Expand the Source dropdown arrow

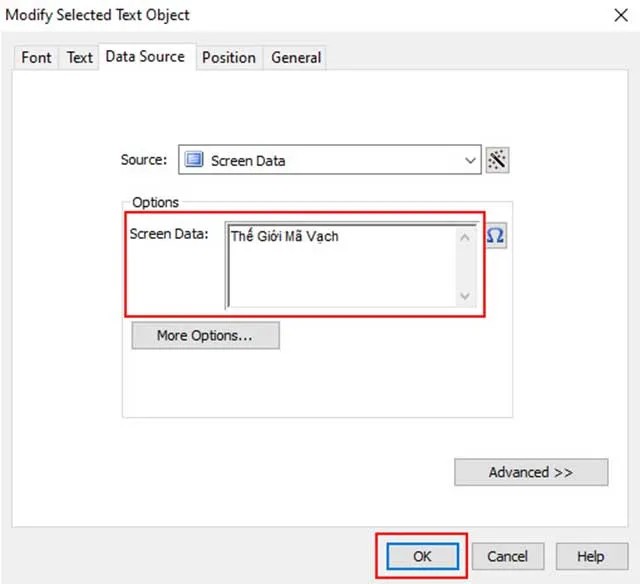click(x=471, y=160)
